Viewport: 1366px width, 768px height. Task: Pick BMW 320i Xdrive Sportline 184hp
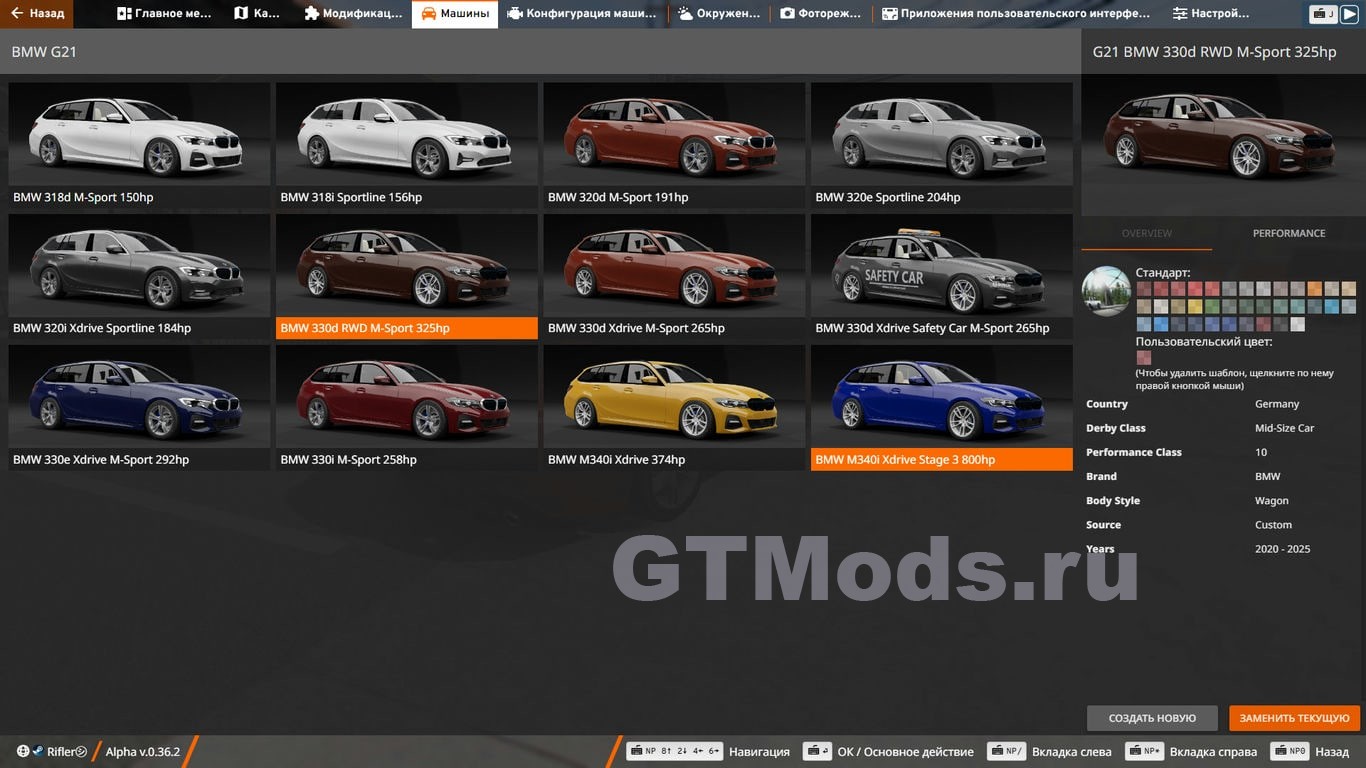(x=139, y=277)
